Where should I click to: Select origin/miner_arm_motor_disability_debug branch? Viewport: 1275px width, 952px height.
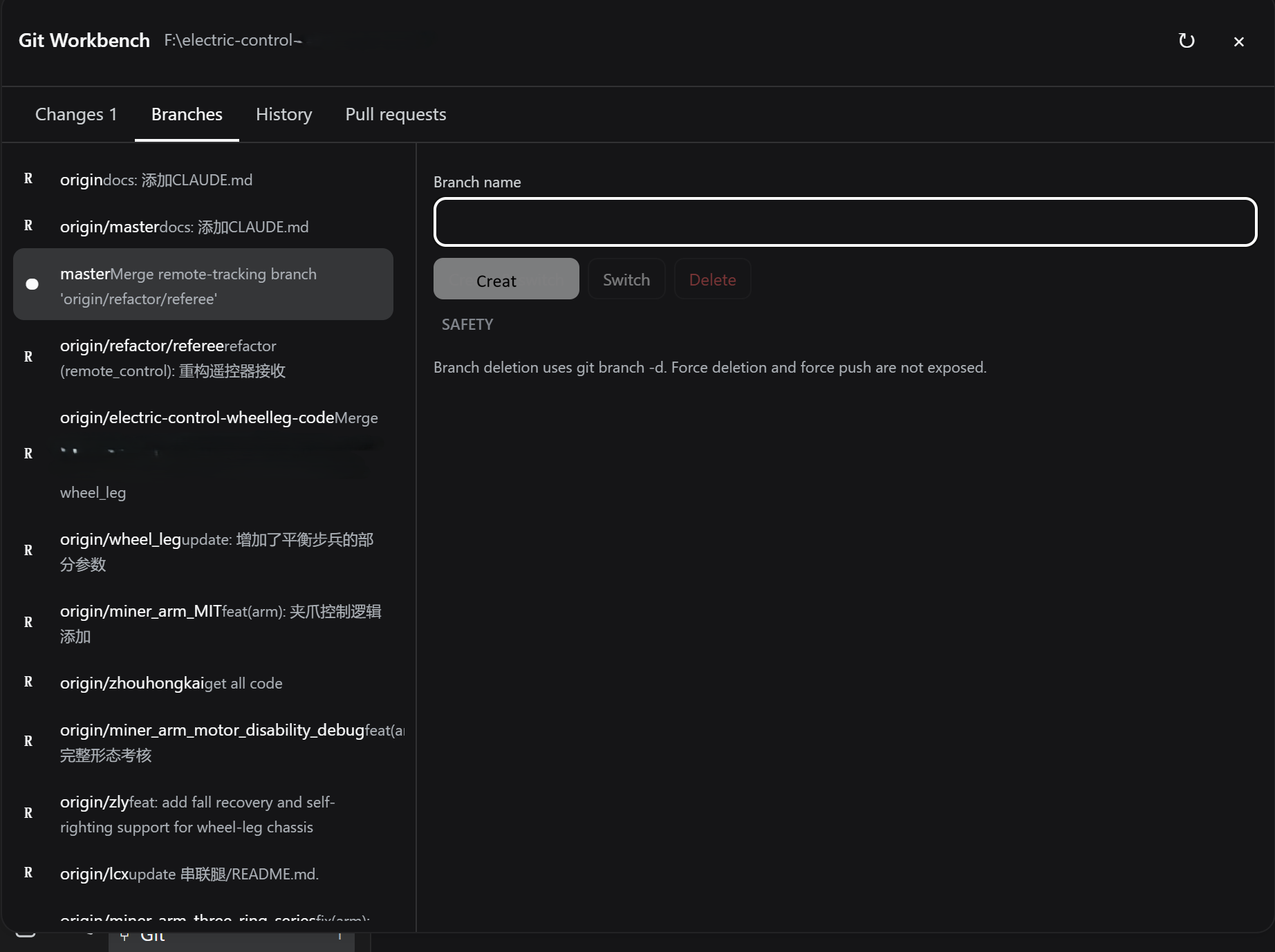[x=203, y=742]
